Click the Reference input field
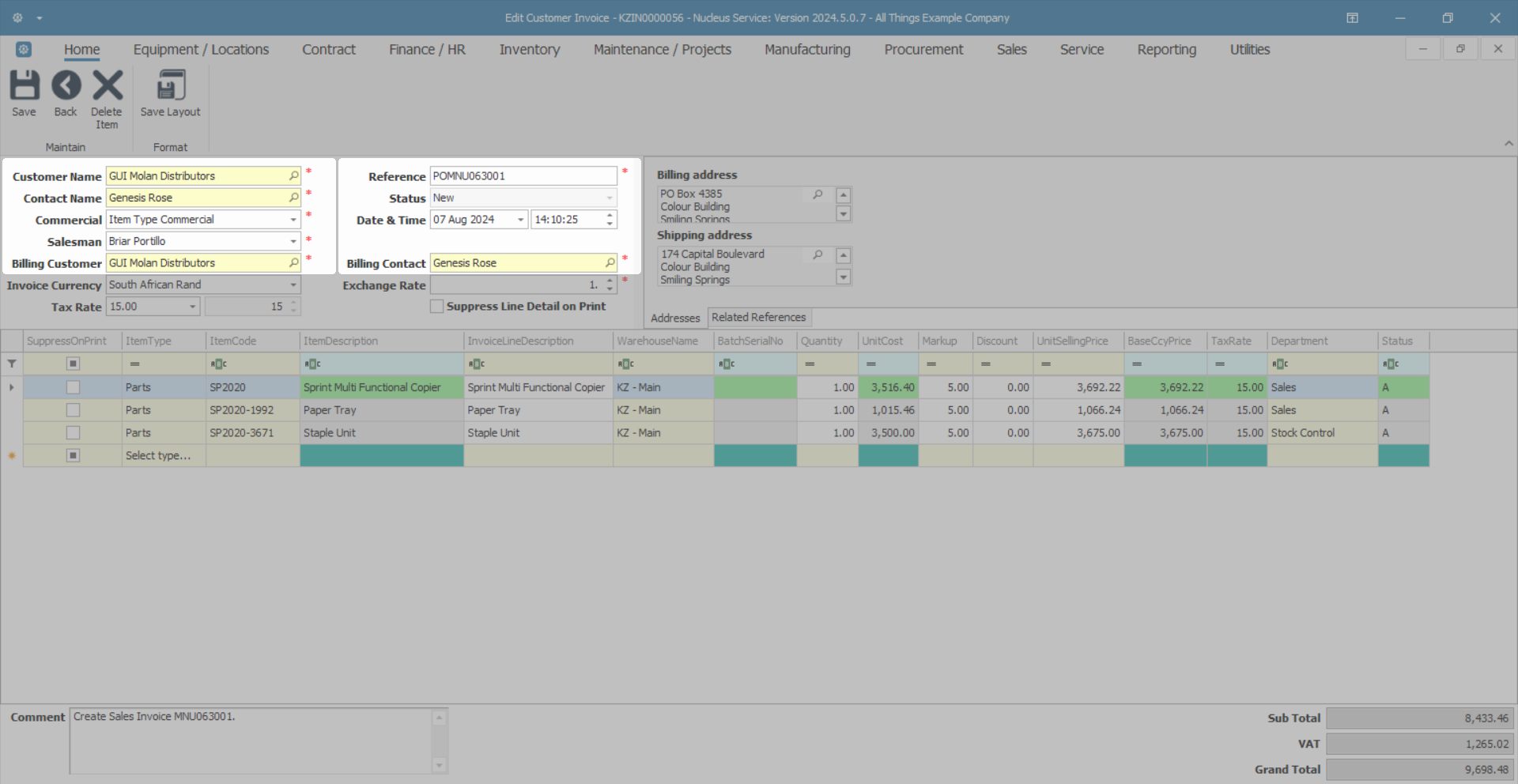Image resolution: width=1518 pixels, height=784 pixels. point(523,175)
